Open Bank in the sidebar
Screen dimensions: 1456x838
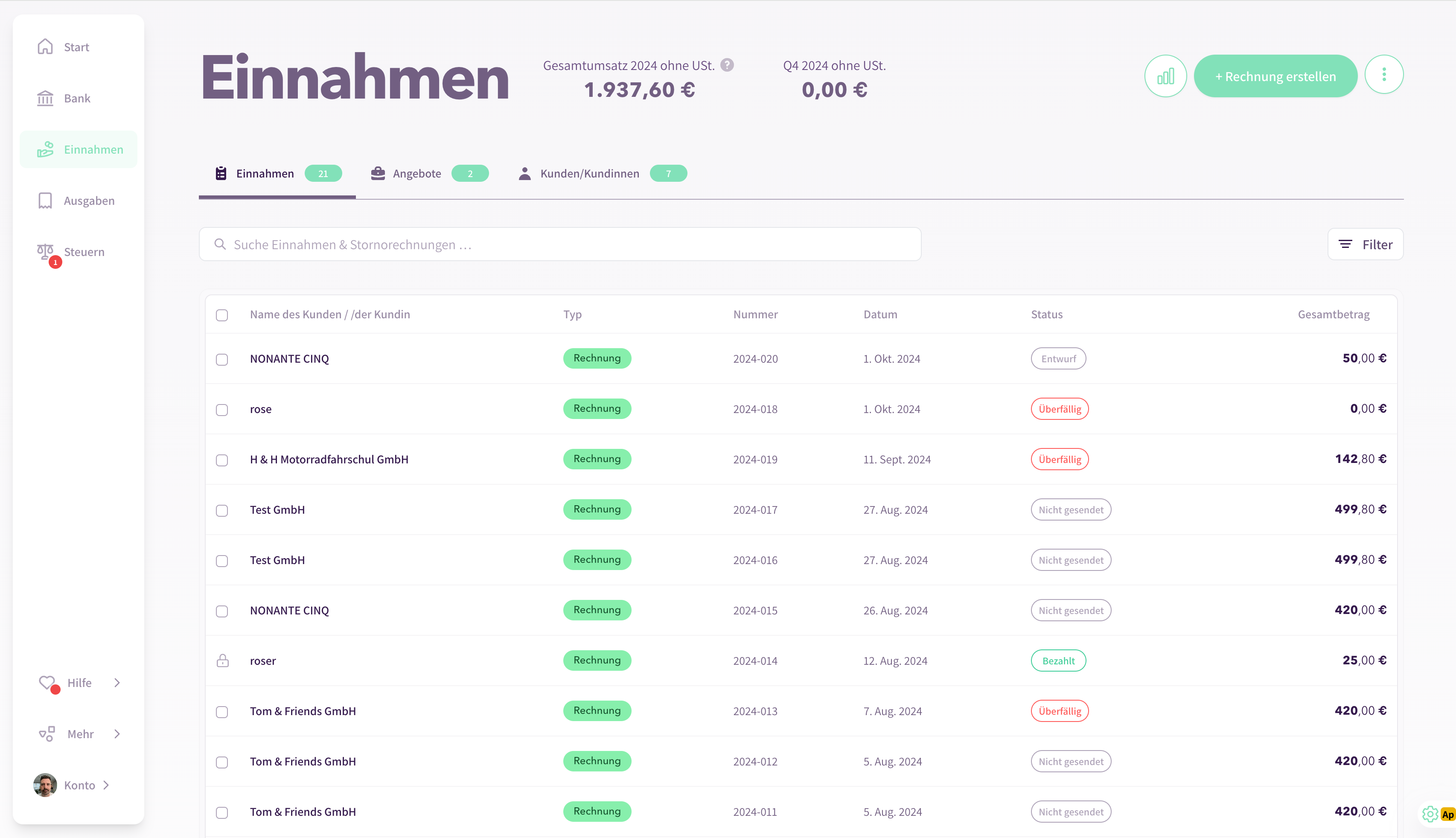tap(78, 98)
